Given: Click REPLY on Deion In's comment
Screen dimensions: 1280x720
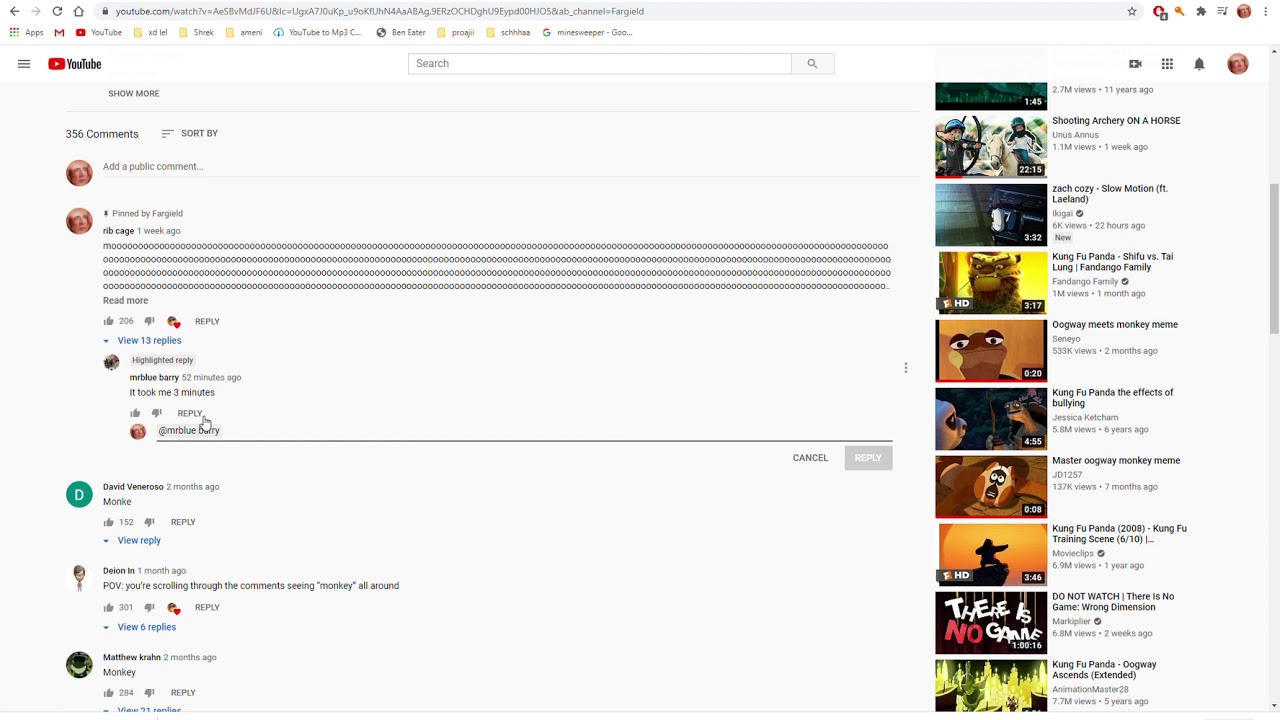Looking at the screenshot, I should [x=207, y=607].
